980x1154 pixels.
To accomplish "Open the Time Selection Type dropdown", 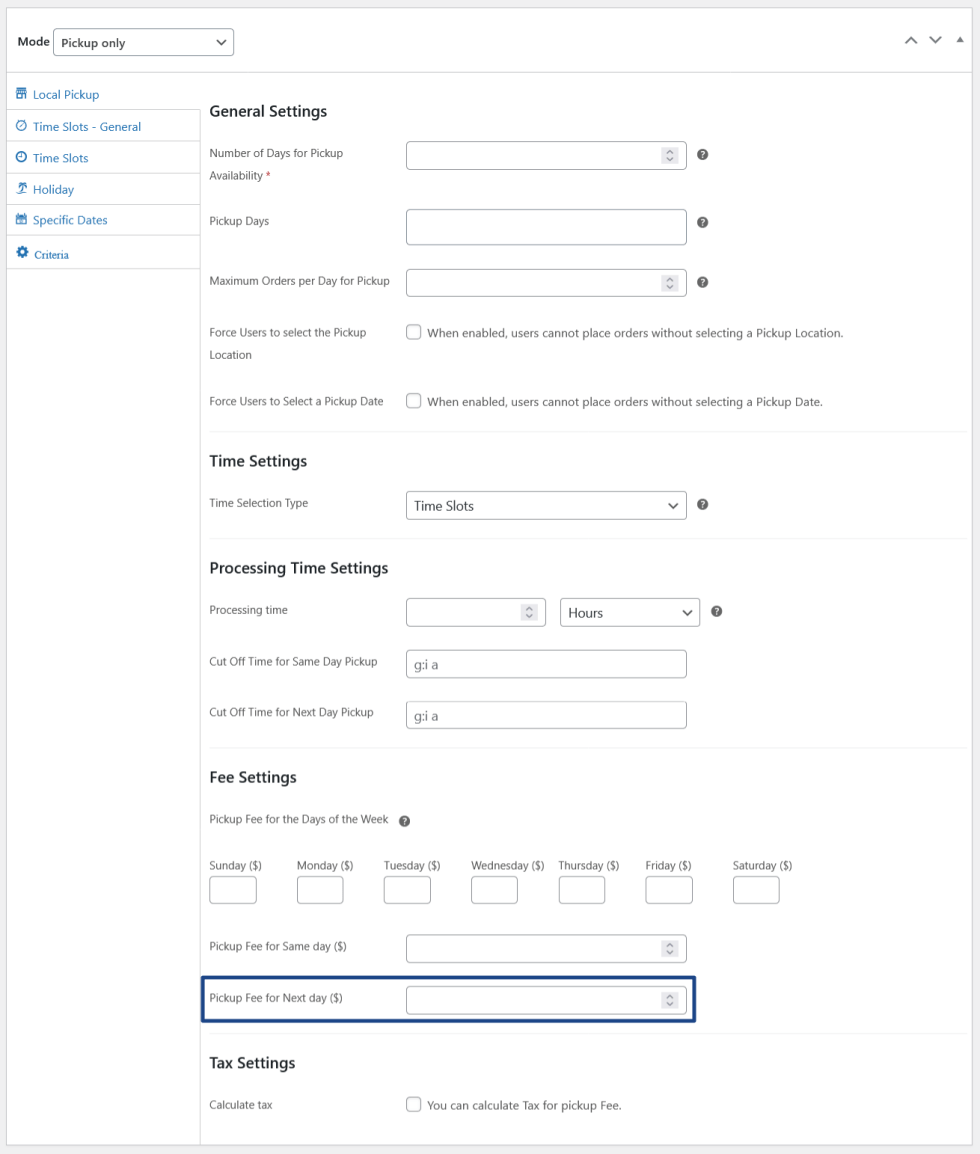I will (x=546, y=506).
